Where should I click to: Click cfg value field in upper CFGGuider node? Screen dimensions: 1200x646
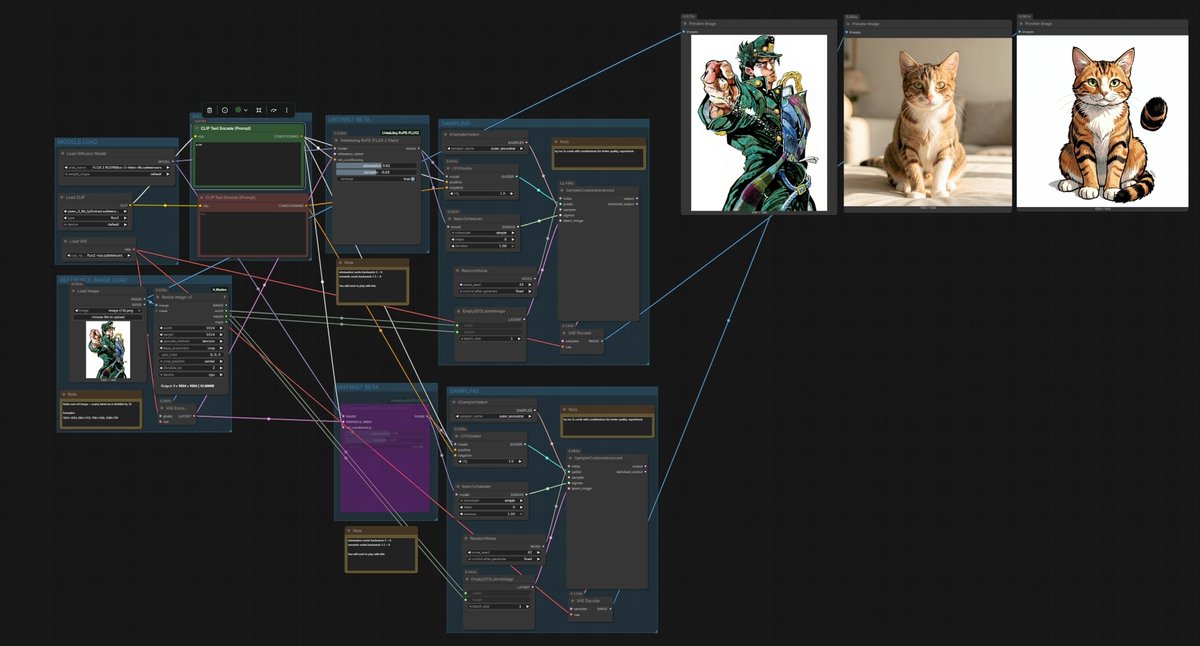(482, 193)
